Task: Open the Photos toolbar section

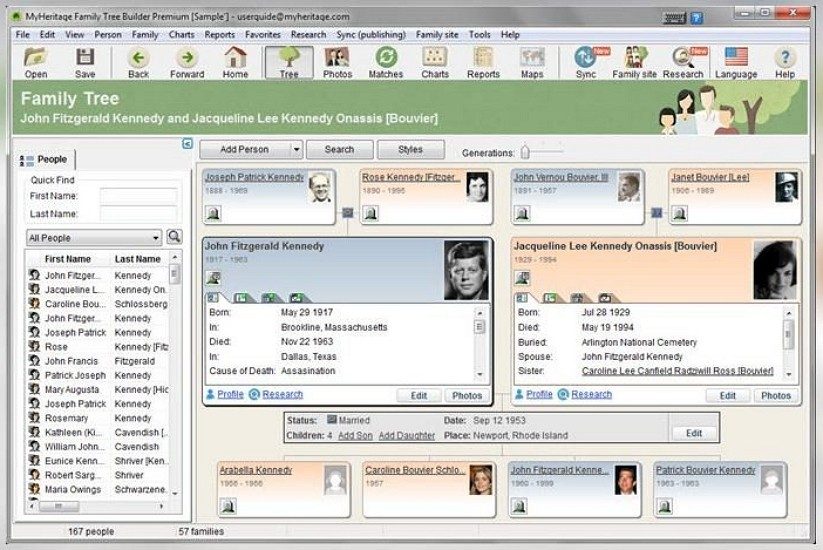Action: tap(337, 62)
